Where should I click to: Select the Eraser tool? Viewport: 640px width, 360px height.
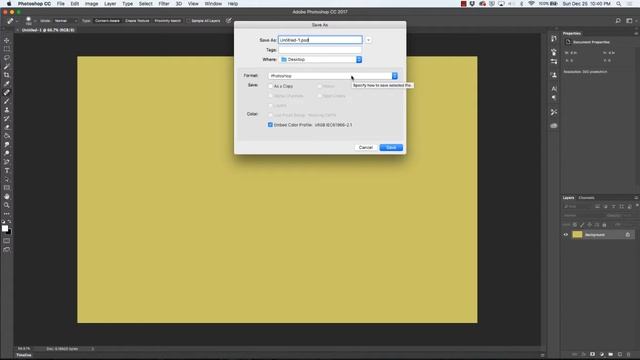(7, 127)
